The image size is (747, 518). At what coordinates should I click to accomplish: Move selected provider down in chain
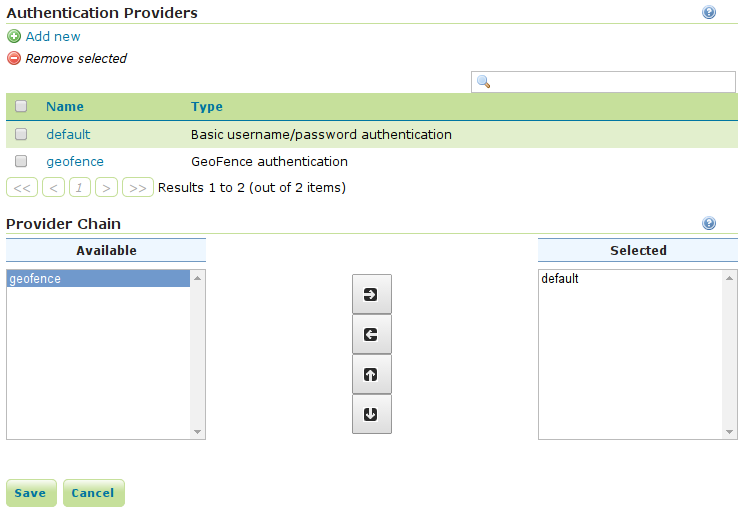[371, 415]
